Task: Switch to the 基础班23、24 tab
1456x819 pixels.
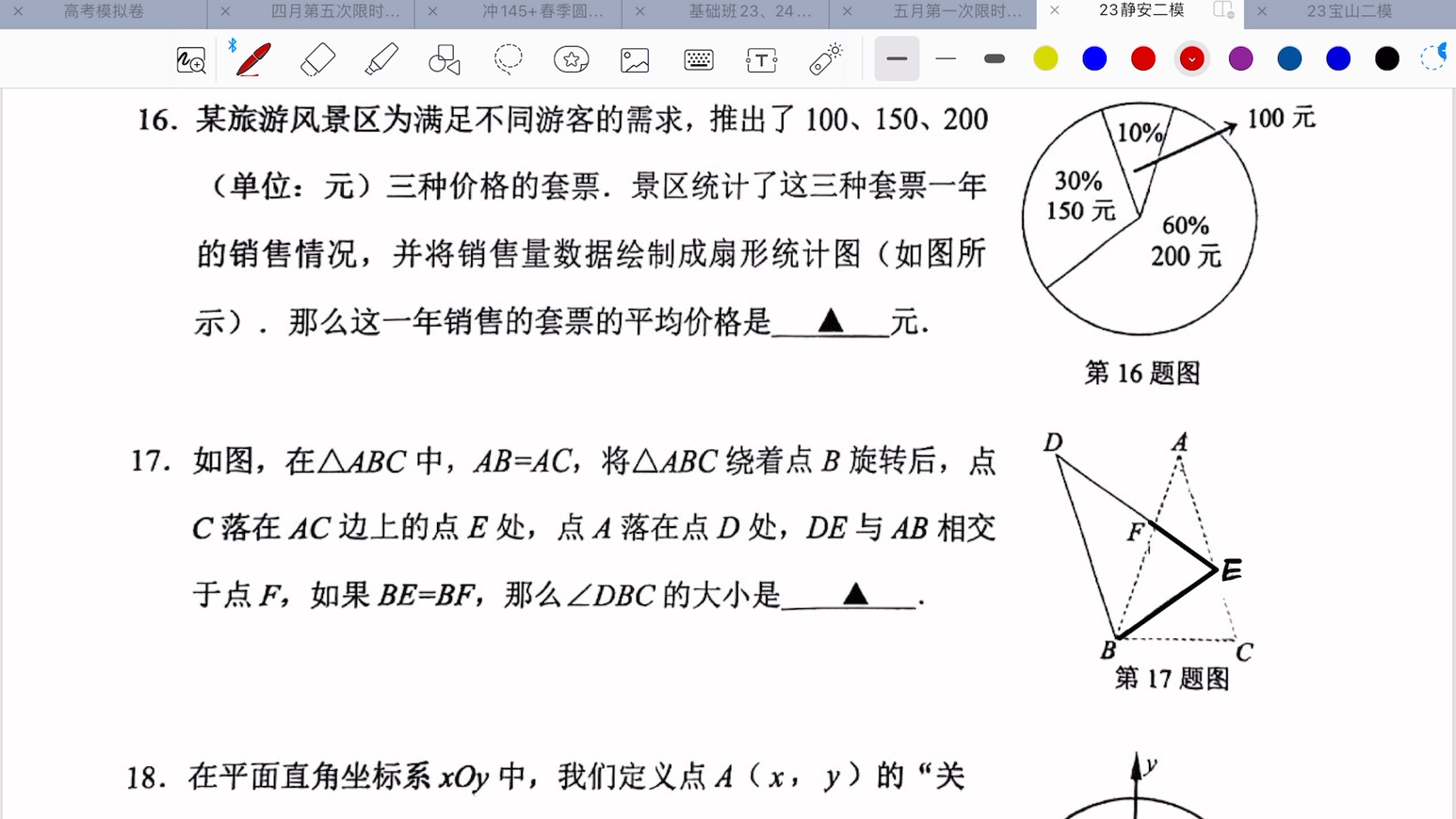Action: (750, 11)
